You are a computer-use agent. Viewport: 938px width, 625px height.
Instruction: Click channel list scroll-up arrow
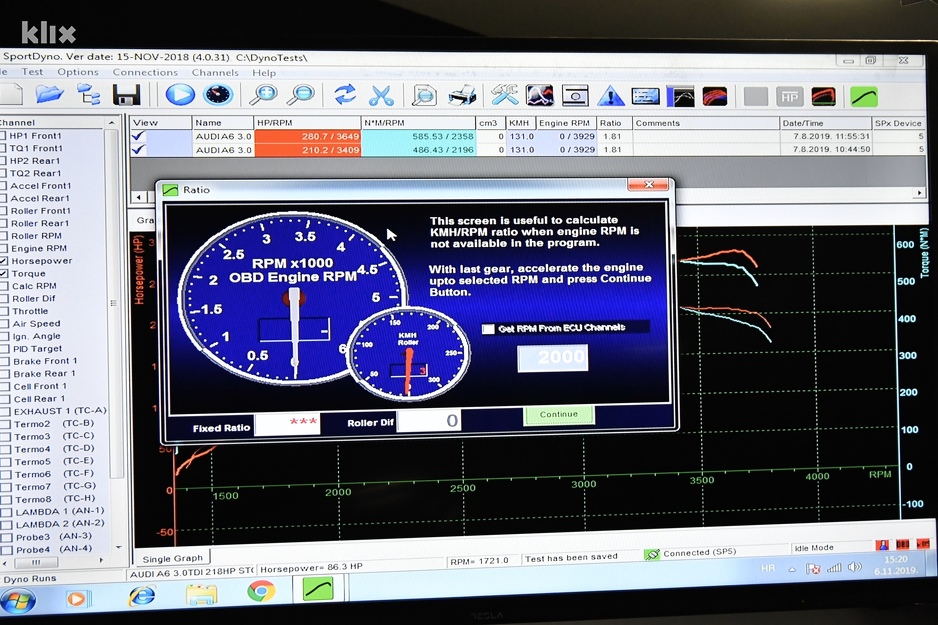[x=111, y=123]
